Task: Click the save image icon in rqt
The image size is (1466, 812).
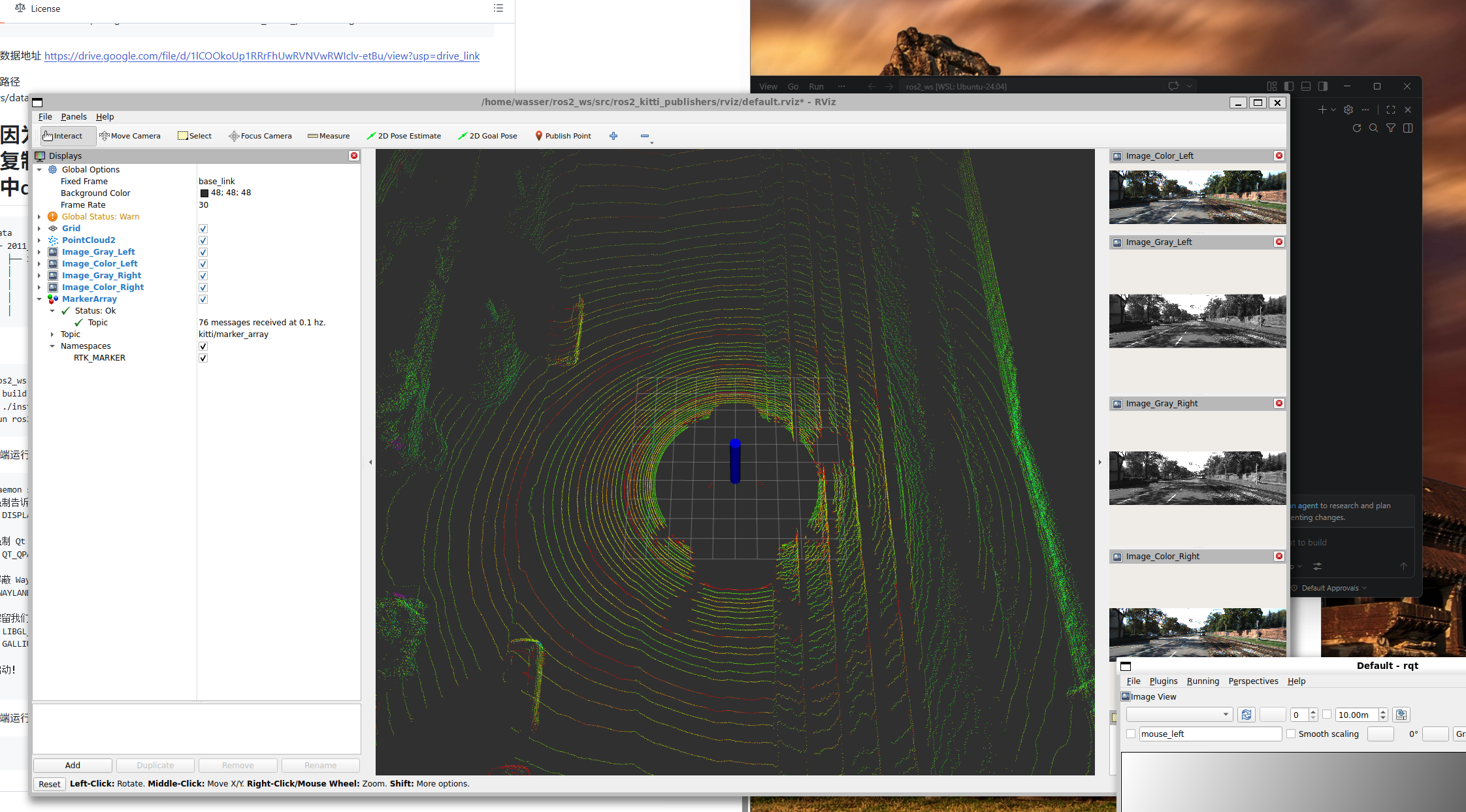Action: coord(1401,715)
